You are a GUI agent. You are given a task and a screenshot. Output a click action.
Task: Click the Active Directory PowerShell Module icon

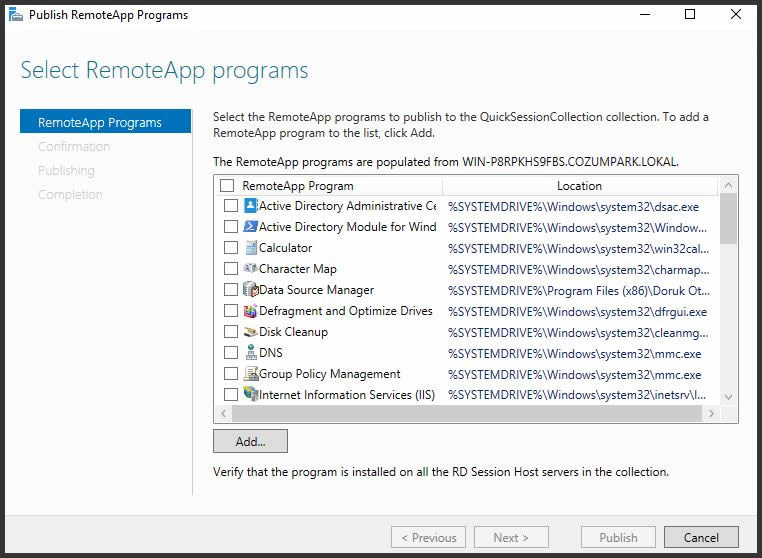(250, 227)
